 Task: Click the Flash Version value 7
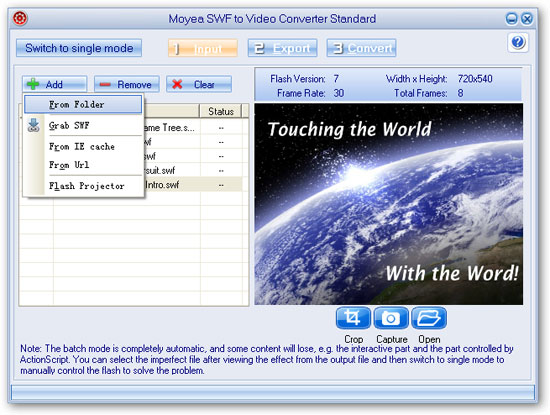point(336,79)
